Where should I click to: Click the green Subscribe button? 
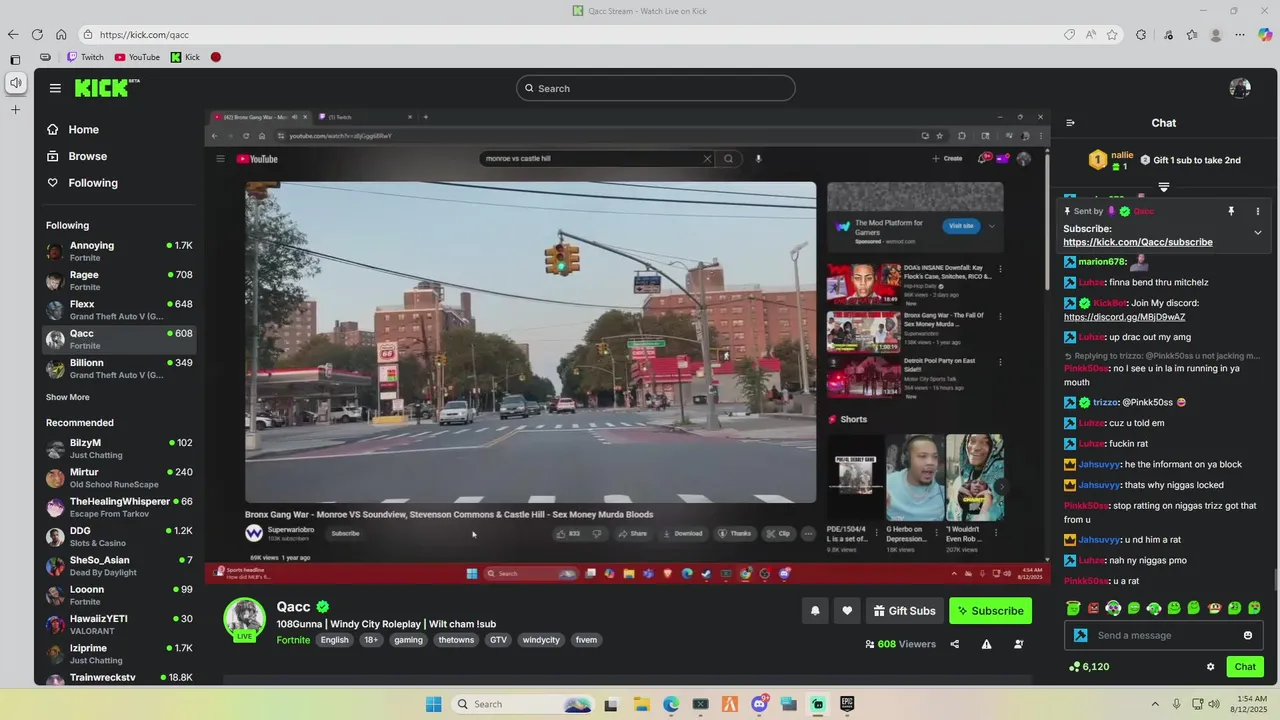tap(990, 611)
